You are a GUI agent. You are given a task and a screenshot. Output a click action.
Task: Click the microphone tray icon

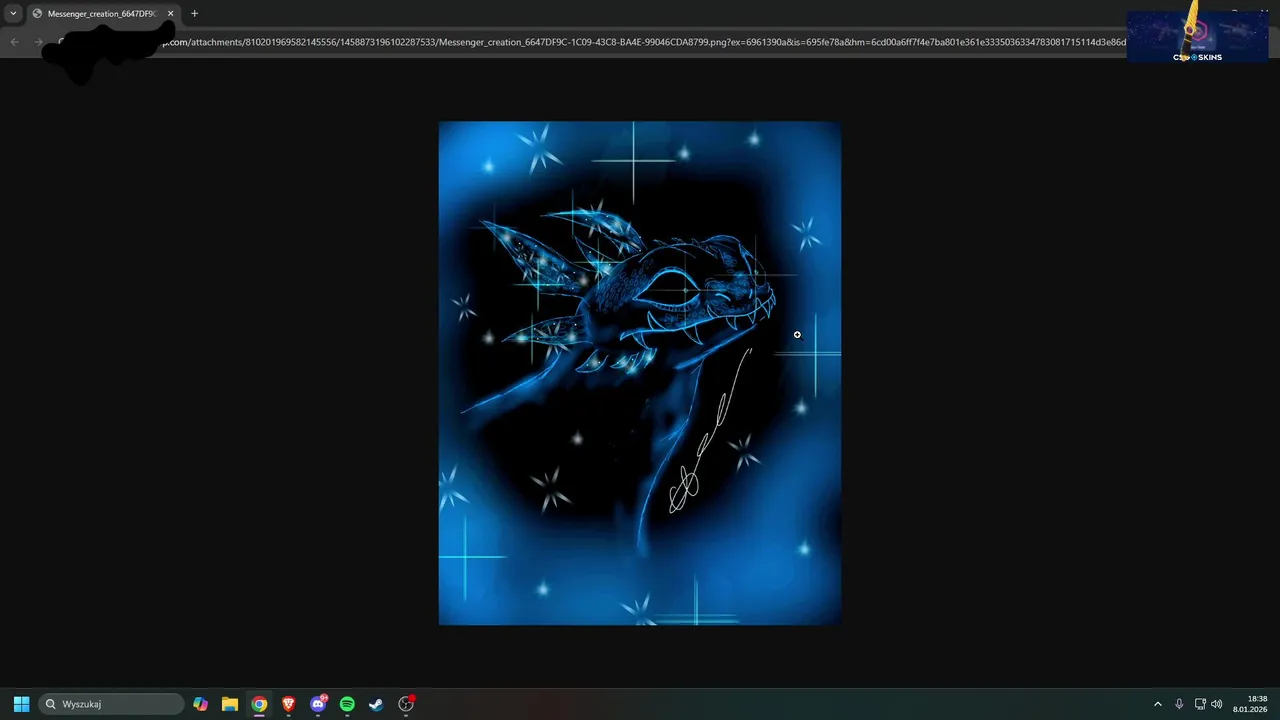pyautogui.click(x=1179, y=704)
